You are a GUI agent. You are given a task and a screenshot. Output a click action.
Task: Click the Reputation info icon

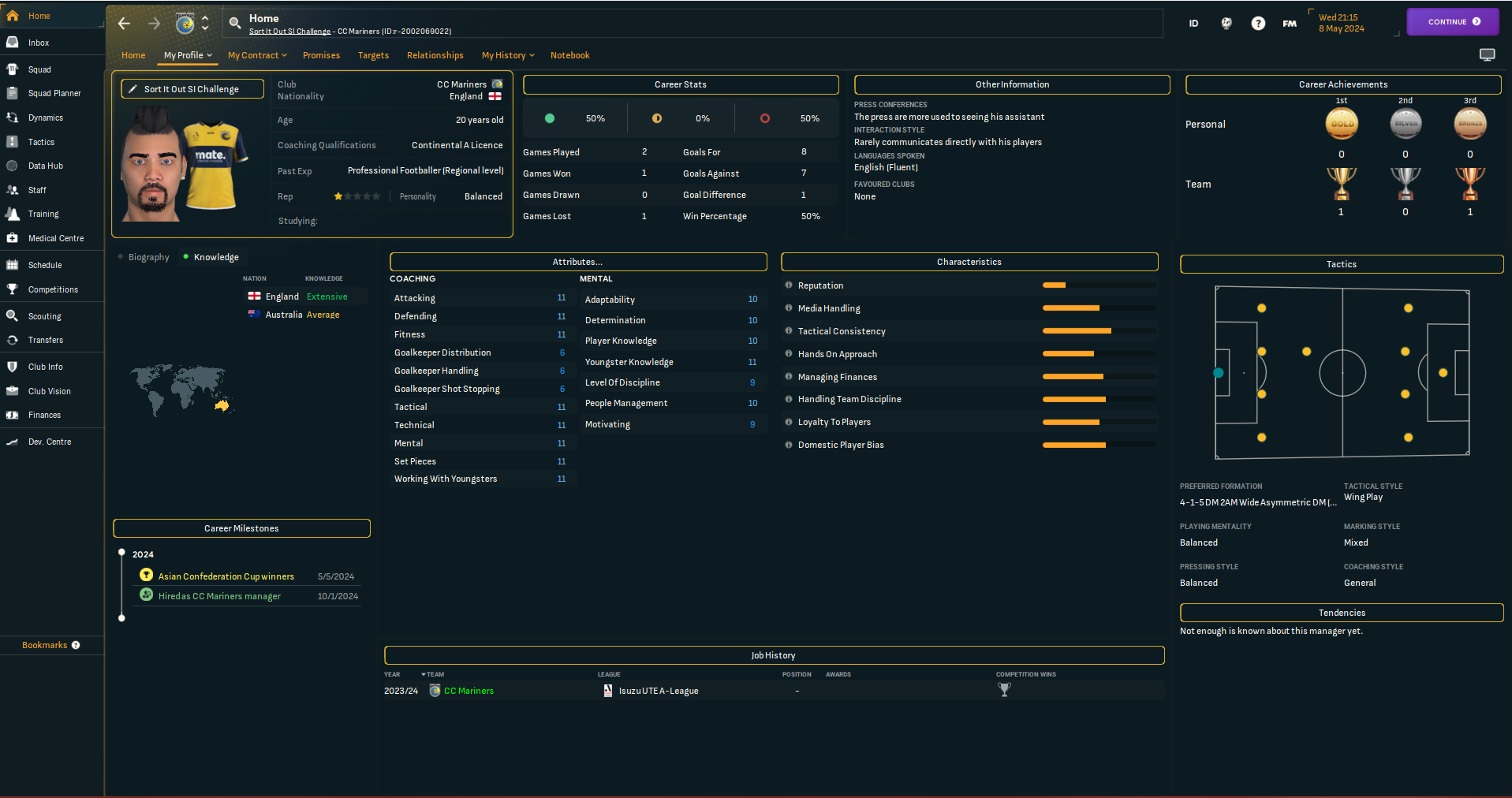pos(789,285)
